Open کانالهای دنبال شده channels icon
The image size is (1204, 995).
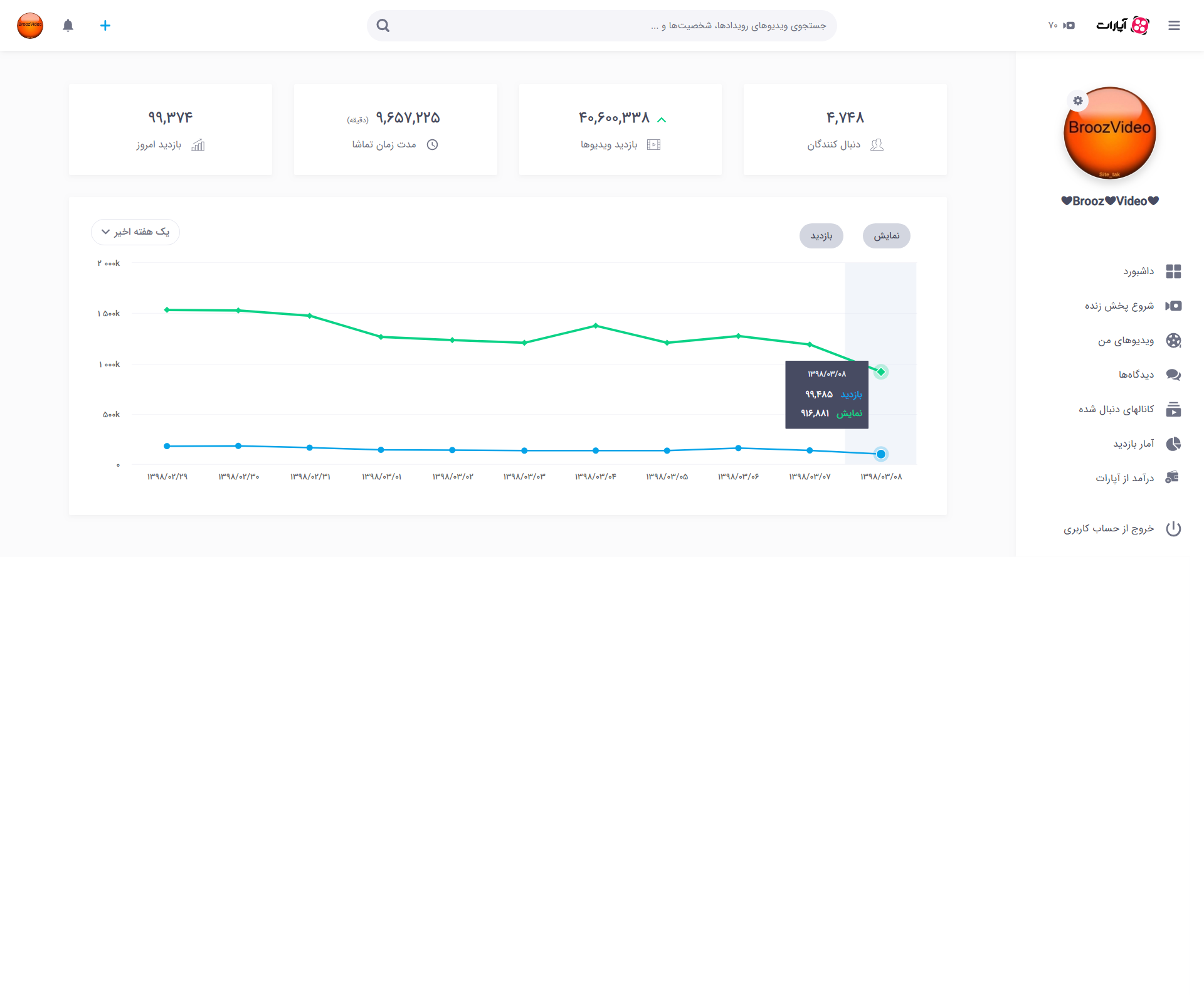(x=1174, y=409)
